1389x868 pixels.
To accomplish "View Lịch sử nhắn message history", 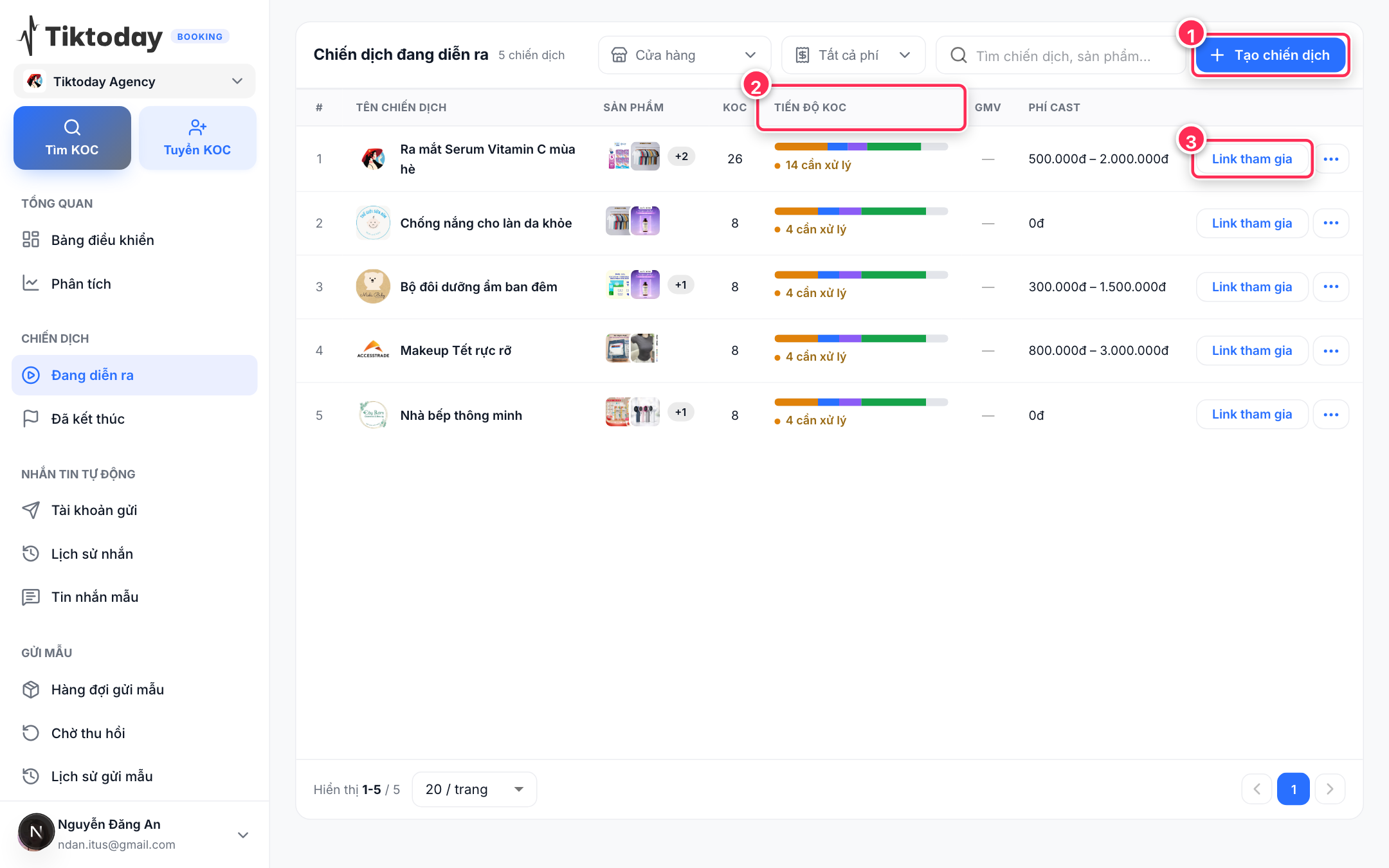I will tap(134, 554).
